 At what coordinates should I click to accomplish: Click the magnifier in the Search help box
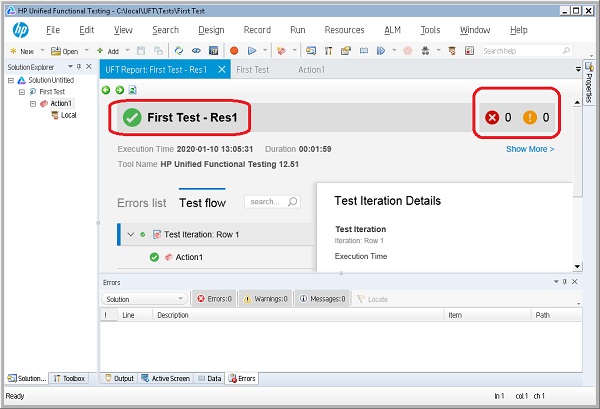[x=566, y=51]
